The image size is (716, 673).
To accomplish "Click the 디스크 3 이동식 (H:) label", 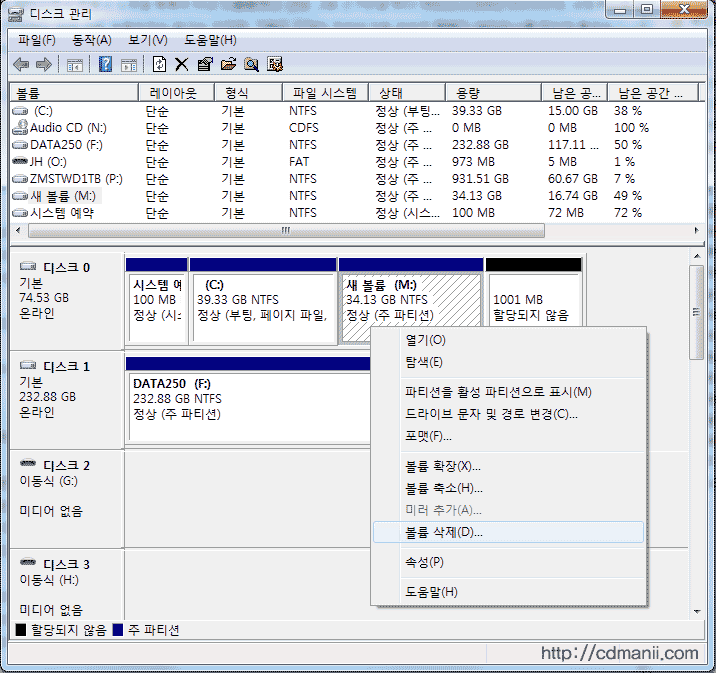I will [x=48, y=580].
